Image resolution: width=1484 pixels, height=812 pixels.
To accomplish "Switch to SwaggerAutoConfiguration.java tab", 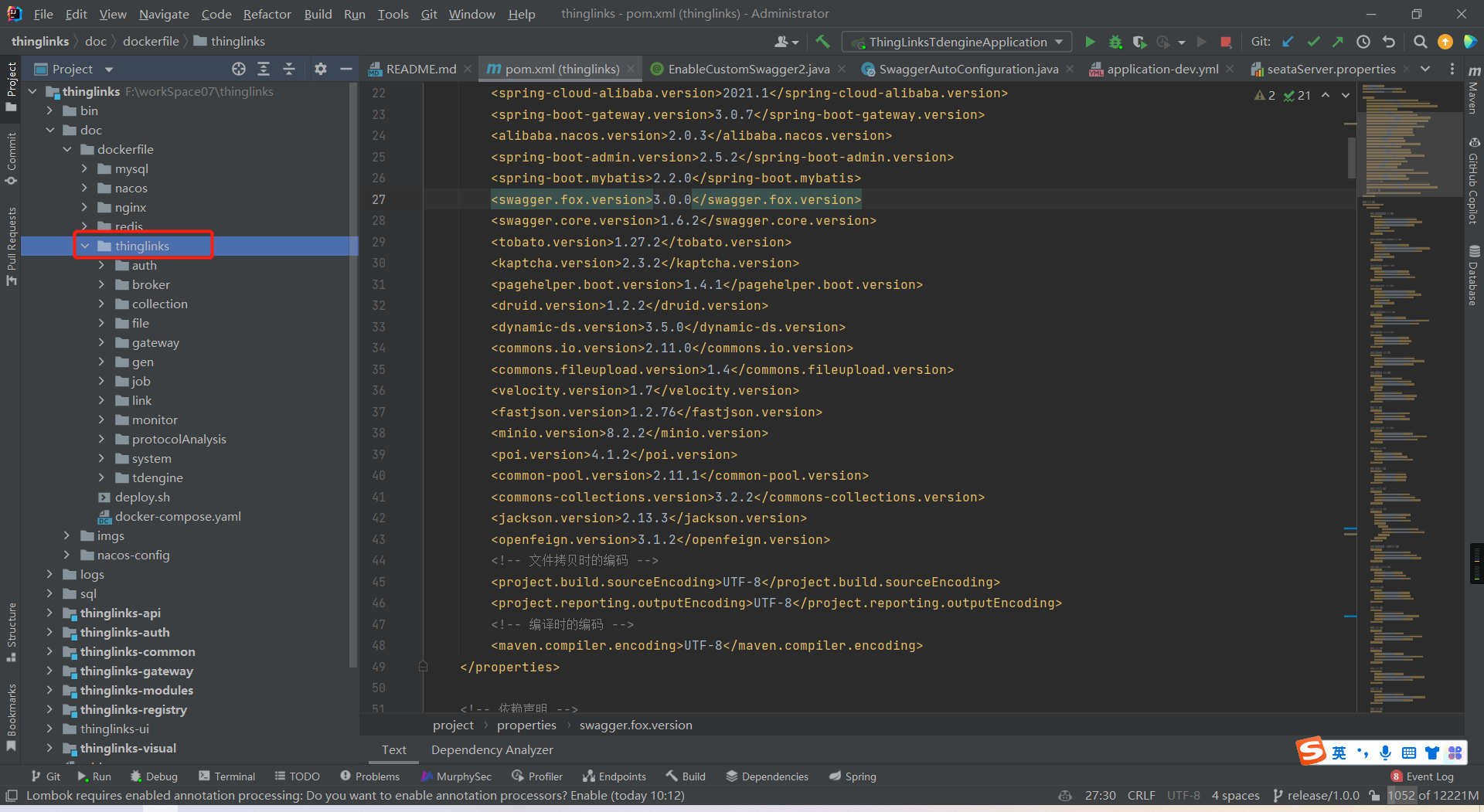I will (968, 69).
